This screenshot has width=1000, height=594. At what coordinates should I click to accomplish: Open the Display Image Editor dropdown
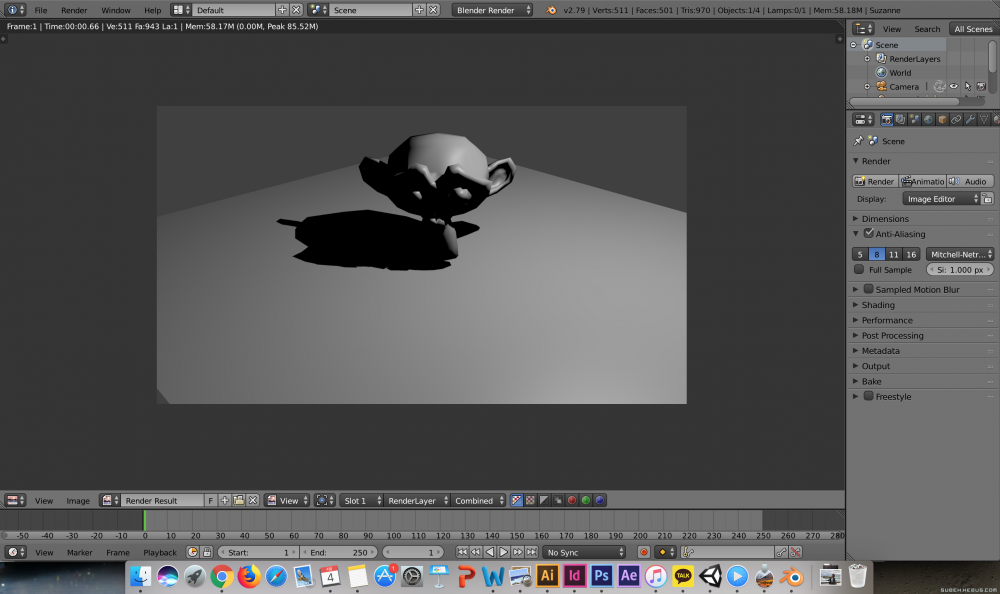pyautogui.click(x=941, y=199)
